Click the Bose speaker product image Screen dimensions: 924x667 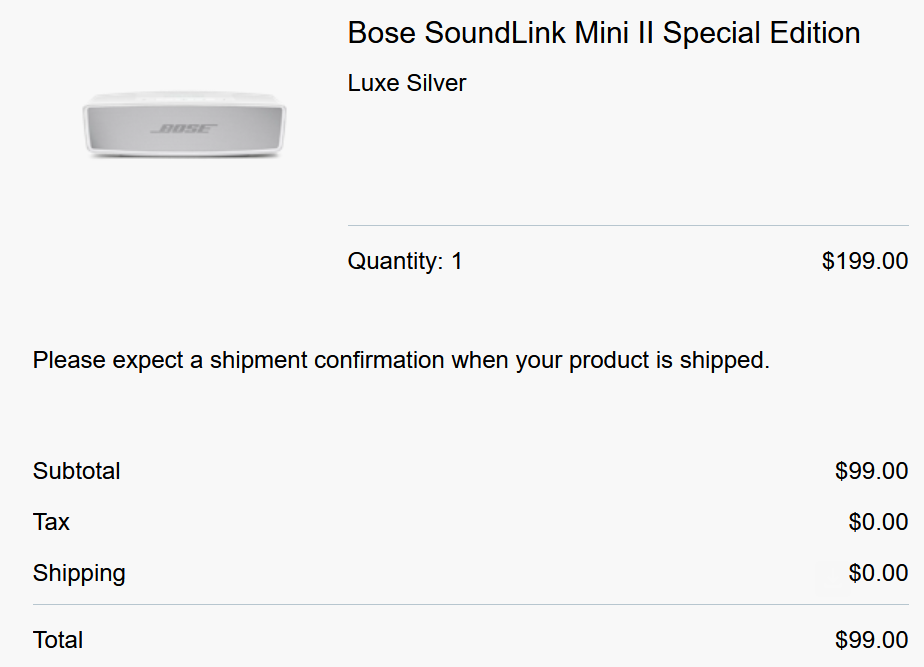click(x=184, y=124)
